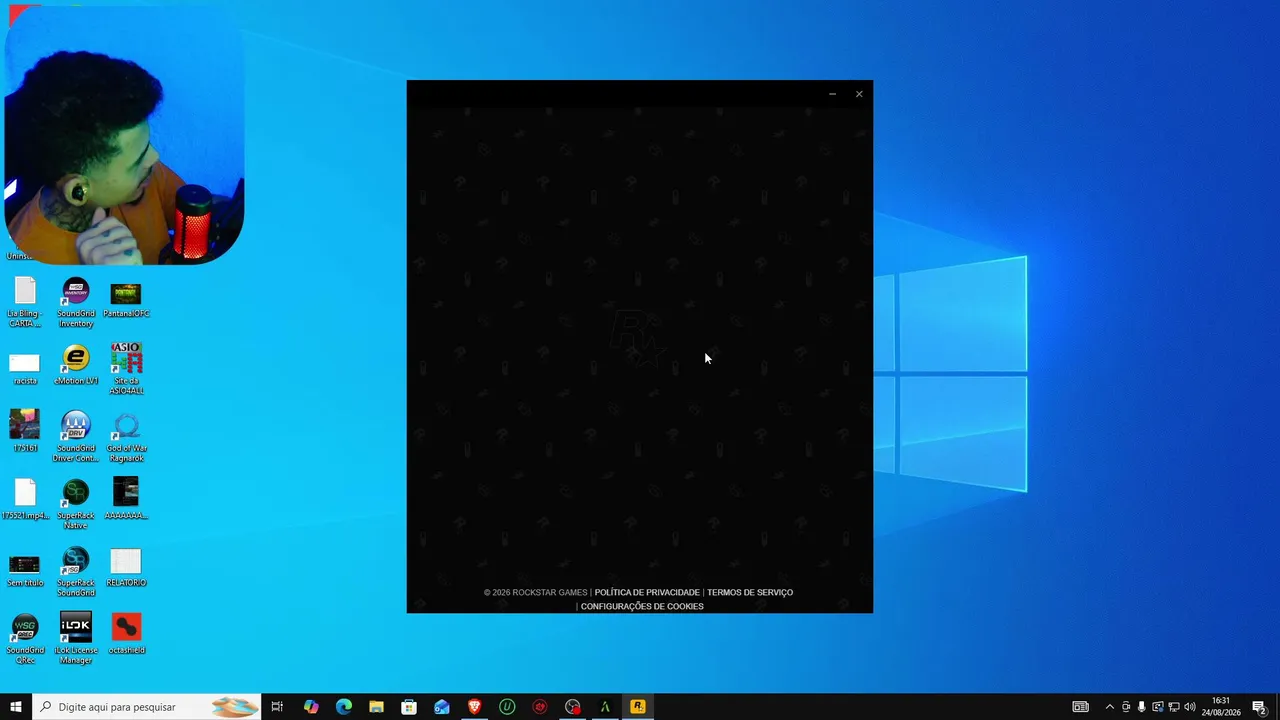Open Brave browser from the taskbar

[475, 707]
